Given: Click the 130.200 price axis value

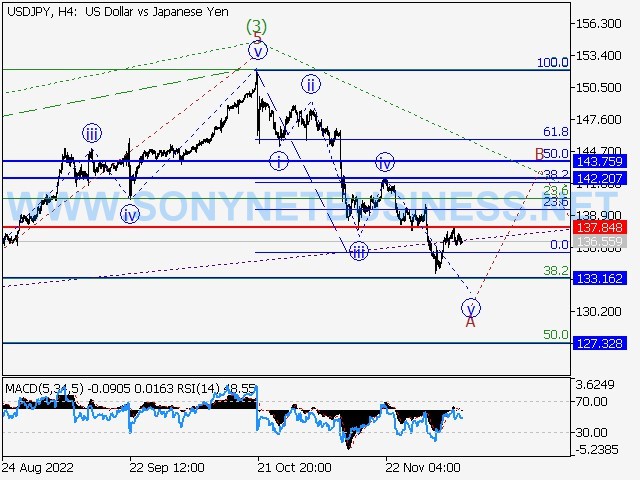Looking at the screenshot, I should click(598, 311).
